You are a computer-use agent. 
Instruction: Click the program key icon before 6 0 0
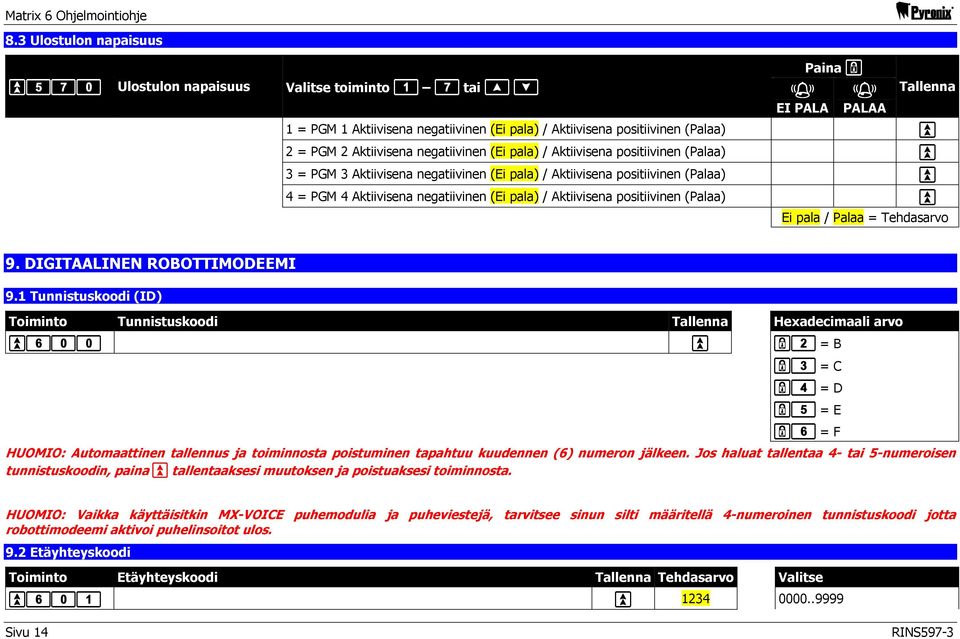pos(17,343)
